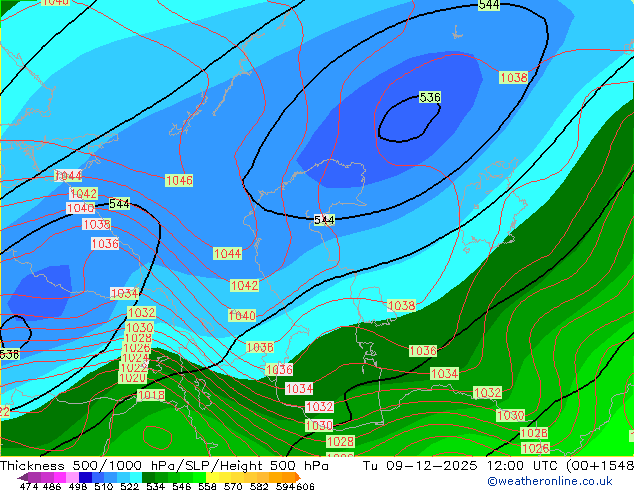Select the bright magenta legend swatch
This screenshot has height=490, width=634.
point(60,477)
